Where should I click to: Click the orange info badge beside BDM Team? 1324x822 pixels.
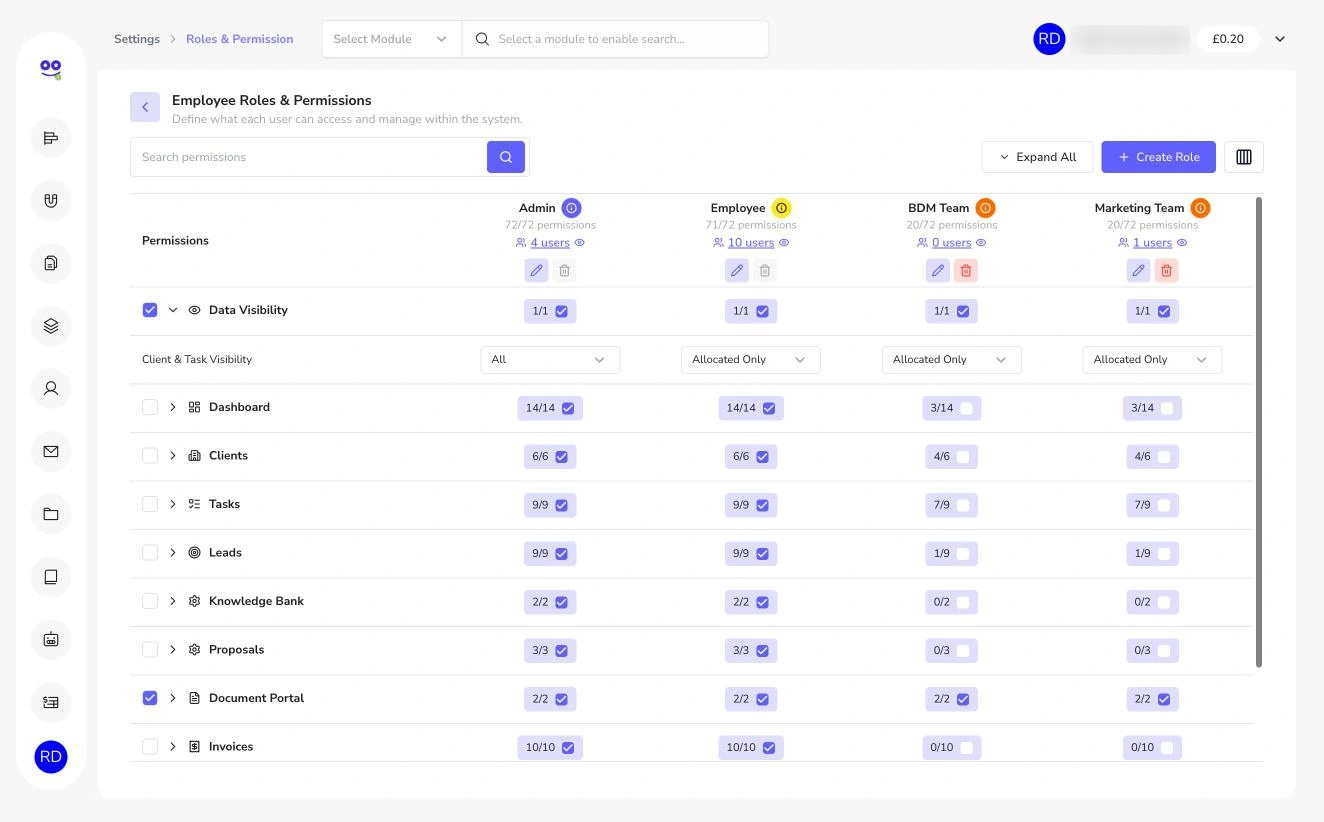tap(985, 208)
